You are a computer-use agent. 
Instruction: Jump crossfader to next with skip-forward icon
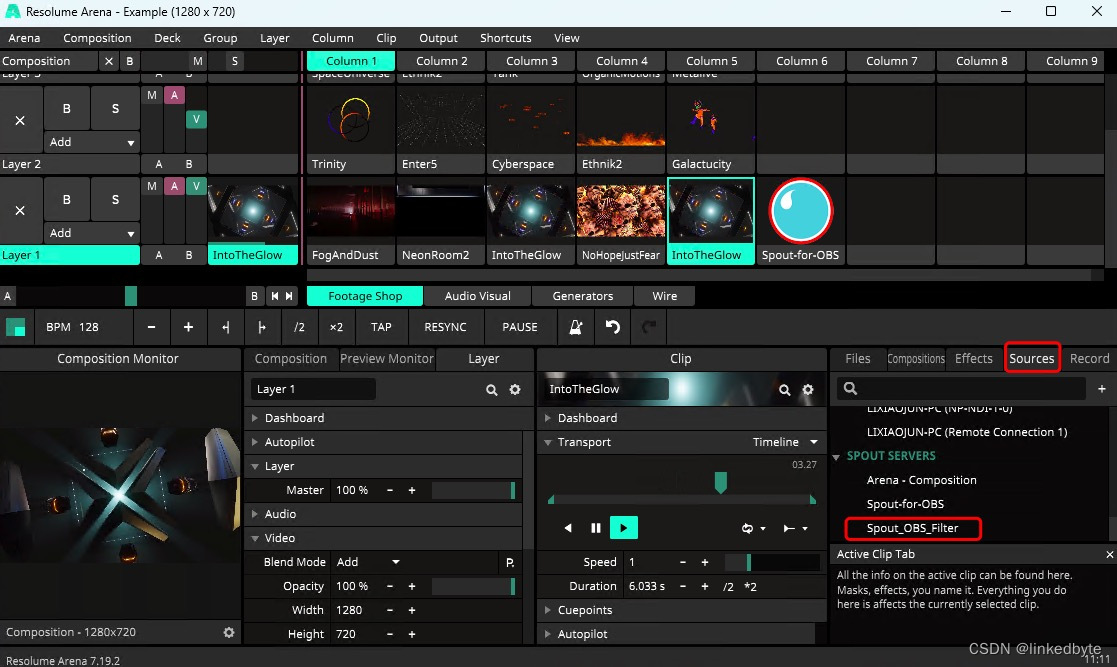point(289,296)
